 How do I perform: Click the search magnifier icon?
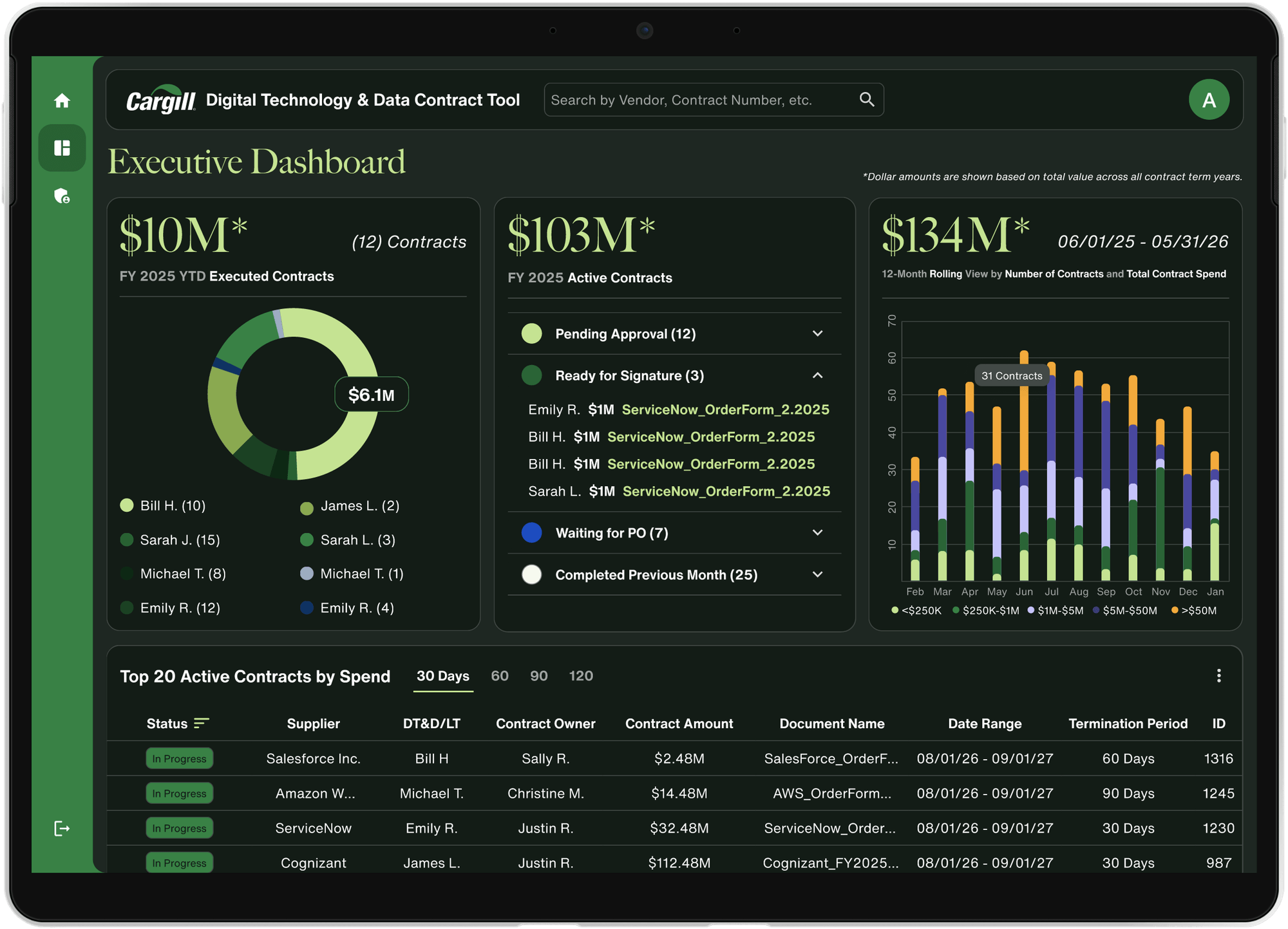[x=867, y=99]
